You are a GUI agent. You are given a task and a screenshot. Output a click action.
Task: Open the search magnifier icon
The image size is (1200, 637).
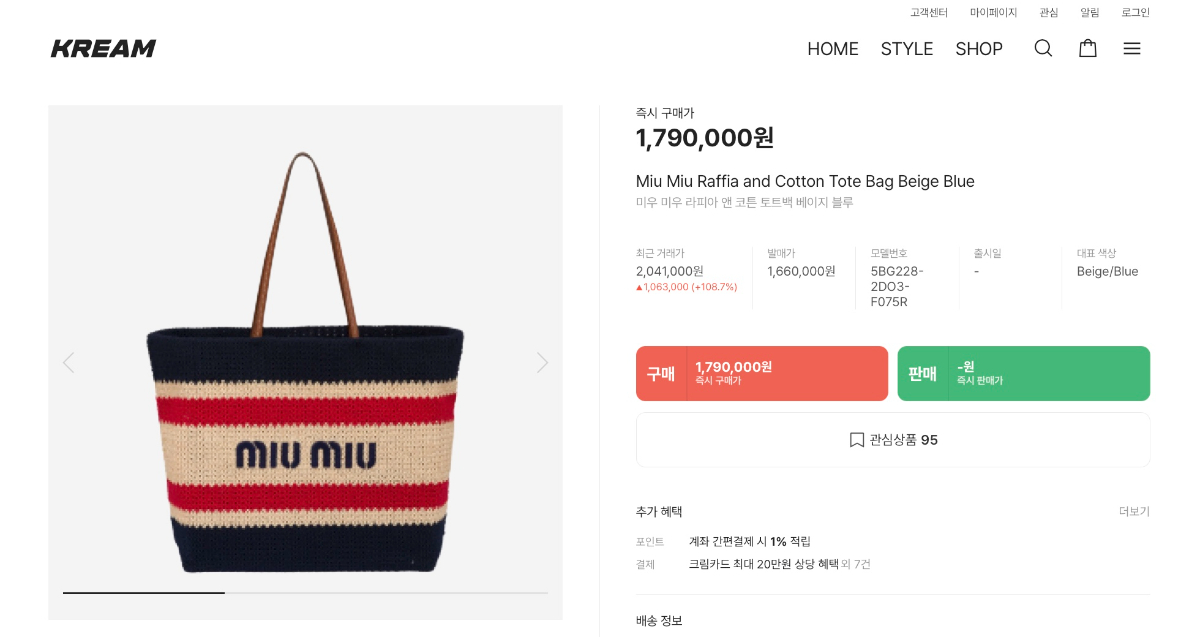point(1043,48)
